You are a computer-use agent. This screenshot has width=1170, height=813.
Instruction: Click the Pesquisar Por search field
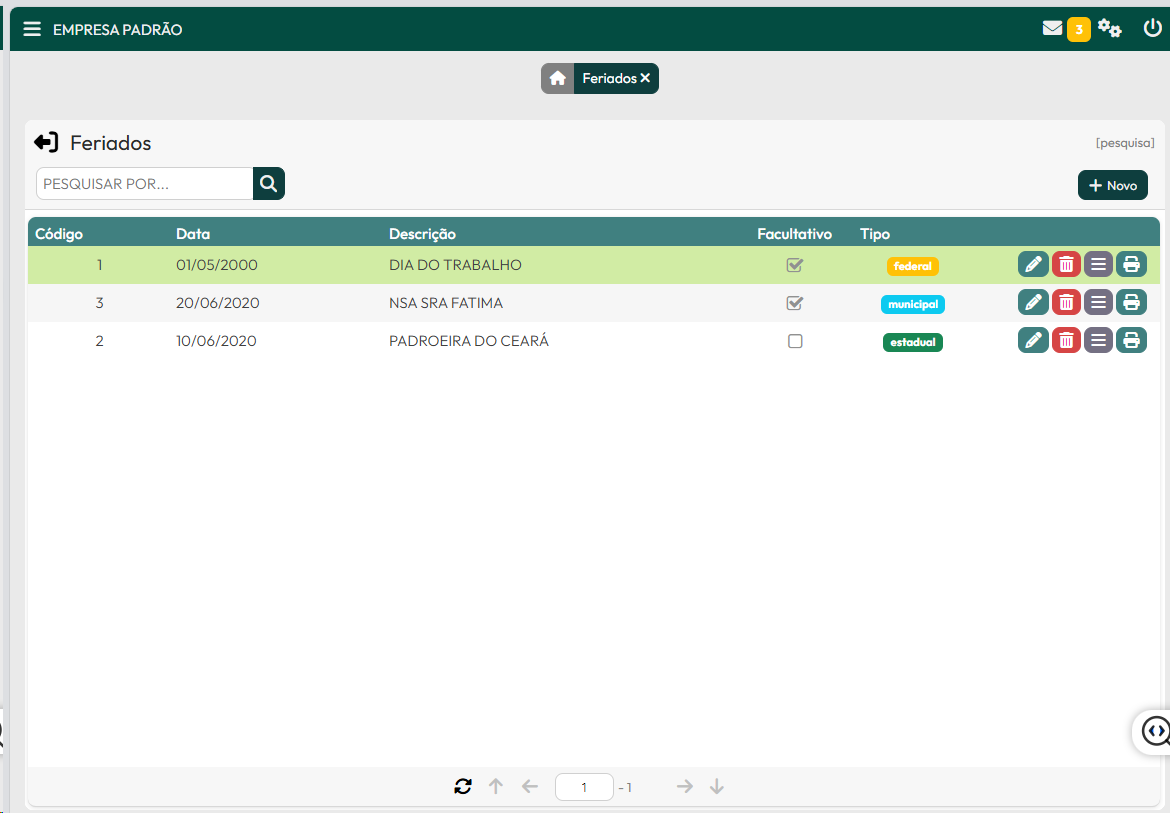(145, 184)
